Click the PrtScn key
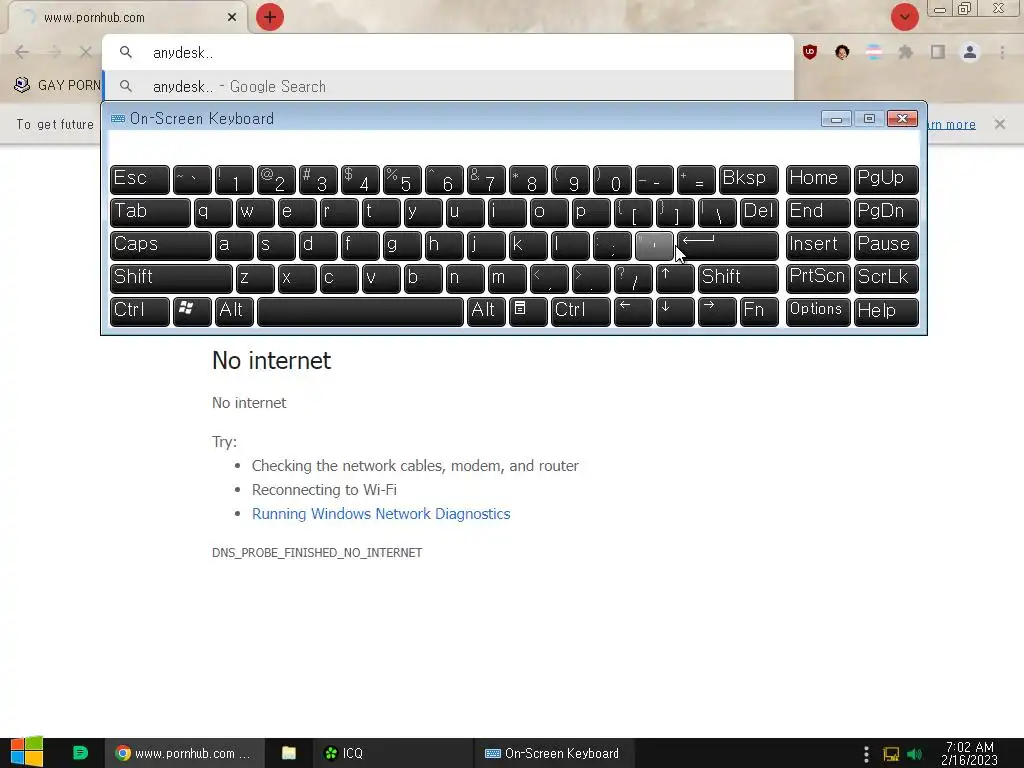1024x768 pixels. (x=818, y=278)
